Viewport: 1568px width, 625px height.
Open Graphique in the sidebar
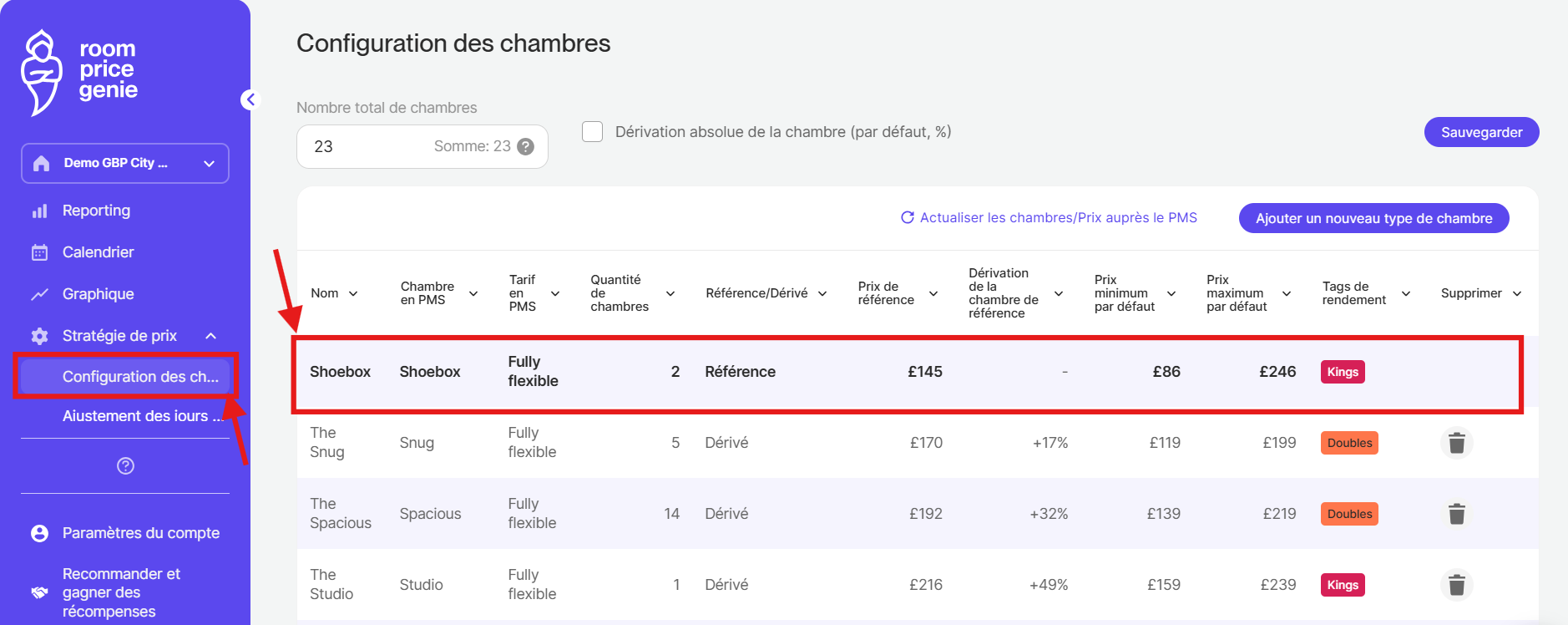(x=98, y=294)
